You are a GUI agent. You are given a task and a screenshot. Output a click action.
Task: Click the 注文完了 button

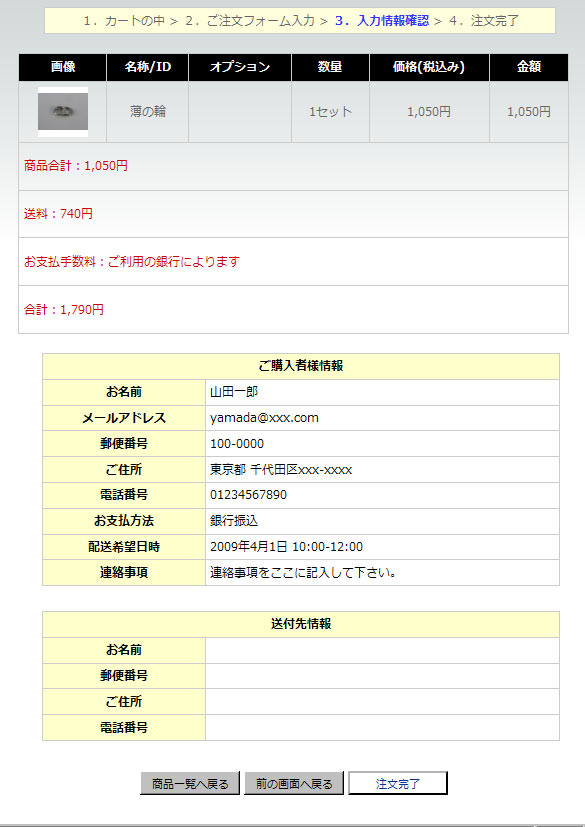pos(398,783)
